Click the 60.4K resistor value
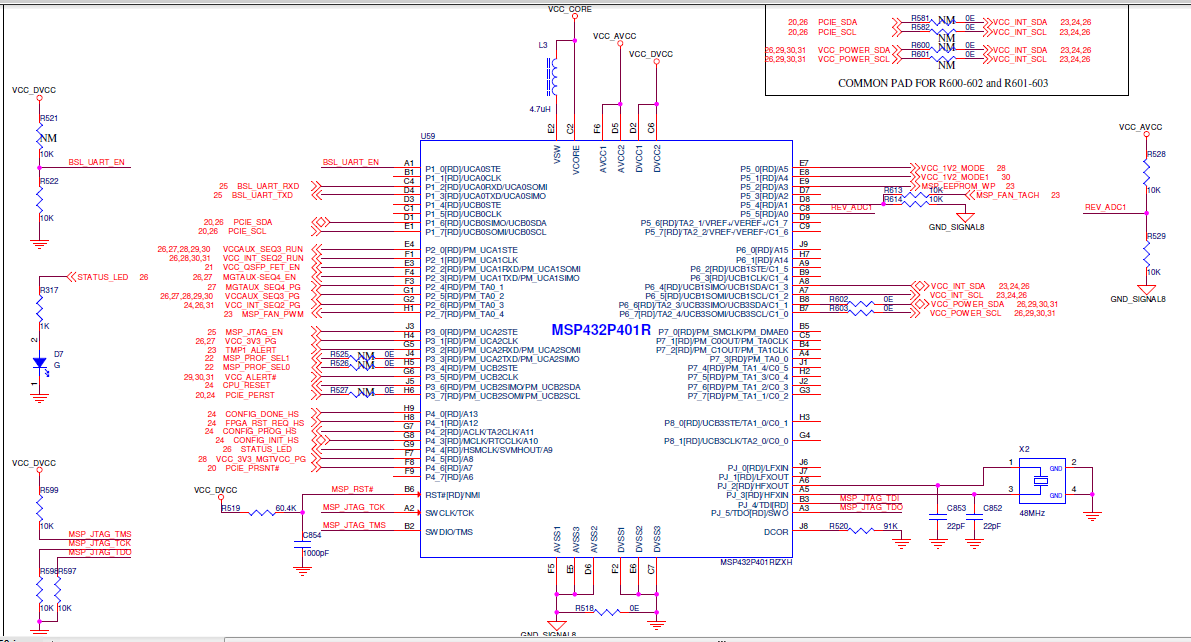This screenshot has height=642, width=1191. click(x=286, y=508)
